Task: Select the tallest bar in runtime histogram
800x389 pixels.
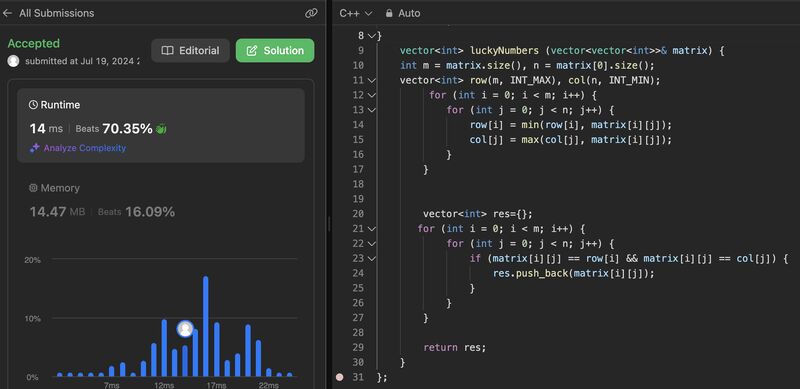Action: pyautogui.click(x=206, y=326)
